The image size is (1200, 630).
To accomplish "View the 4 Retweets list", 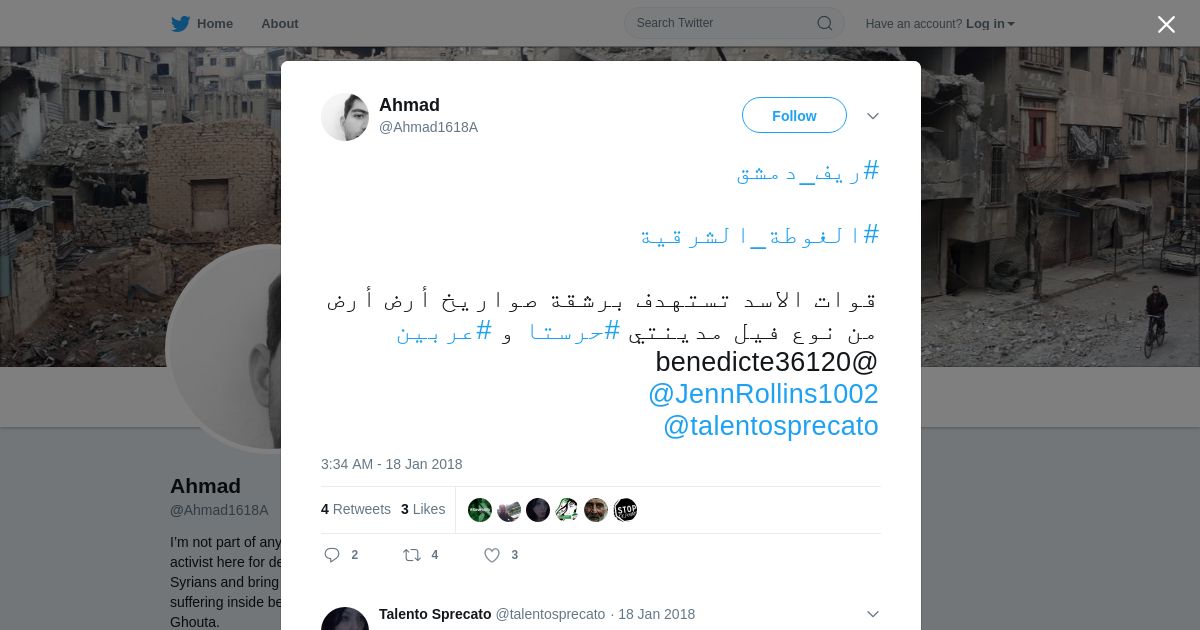I will click(x=356, y=509).
